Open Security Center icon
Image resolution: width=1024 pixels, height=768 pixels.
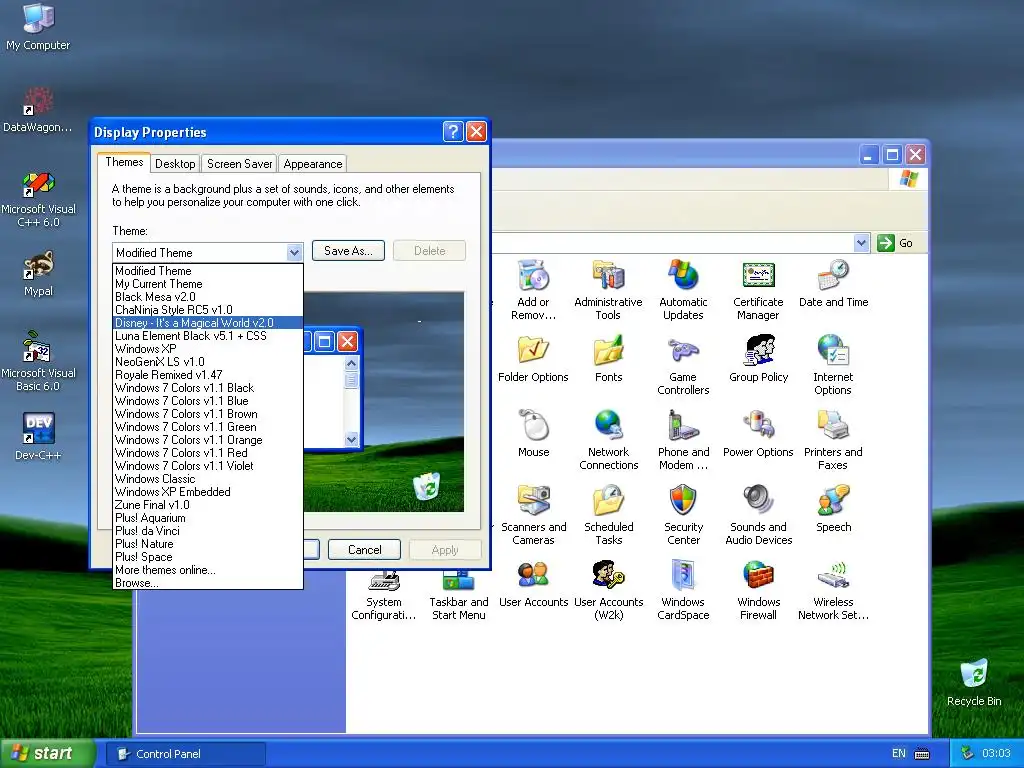click(683, 515)
